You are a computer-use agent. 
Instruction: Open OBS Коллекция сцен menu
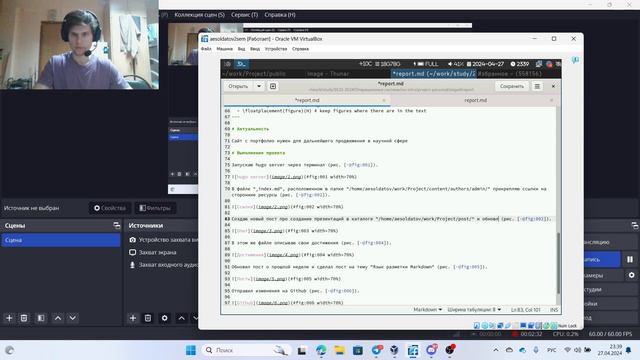[x=200, y=15]
